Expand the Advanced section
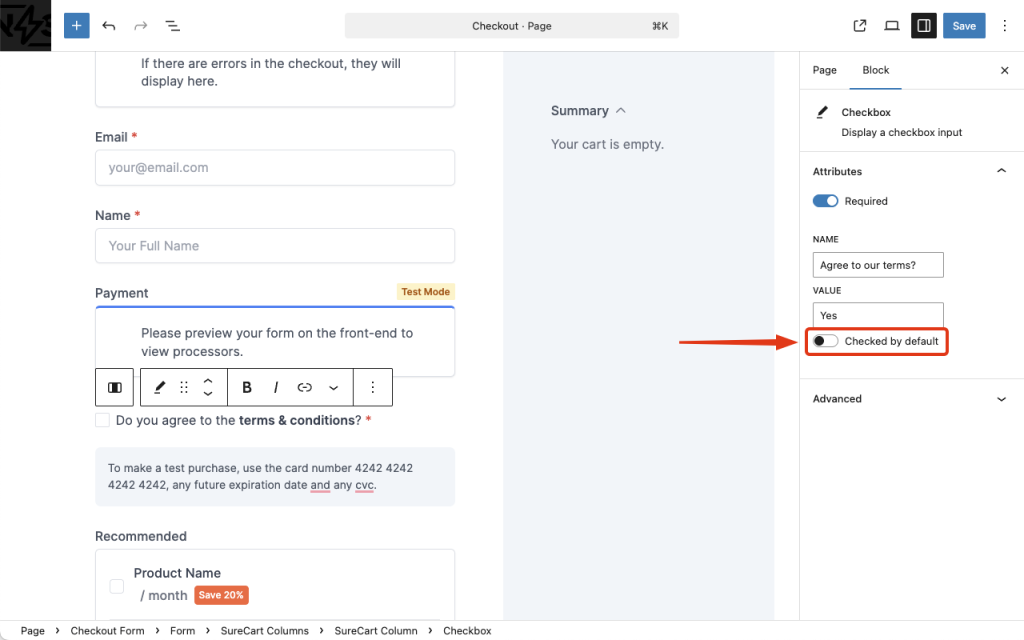1024x640 pixels. coord(1001,398)
